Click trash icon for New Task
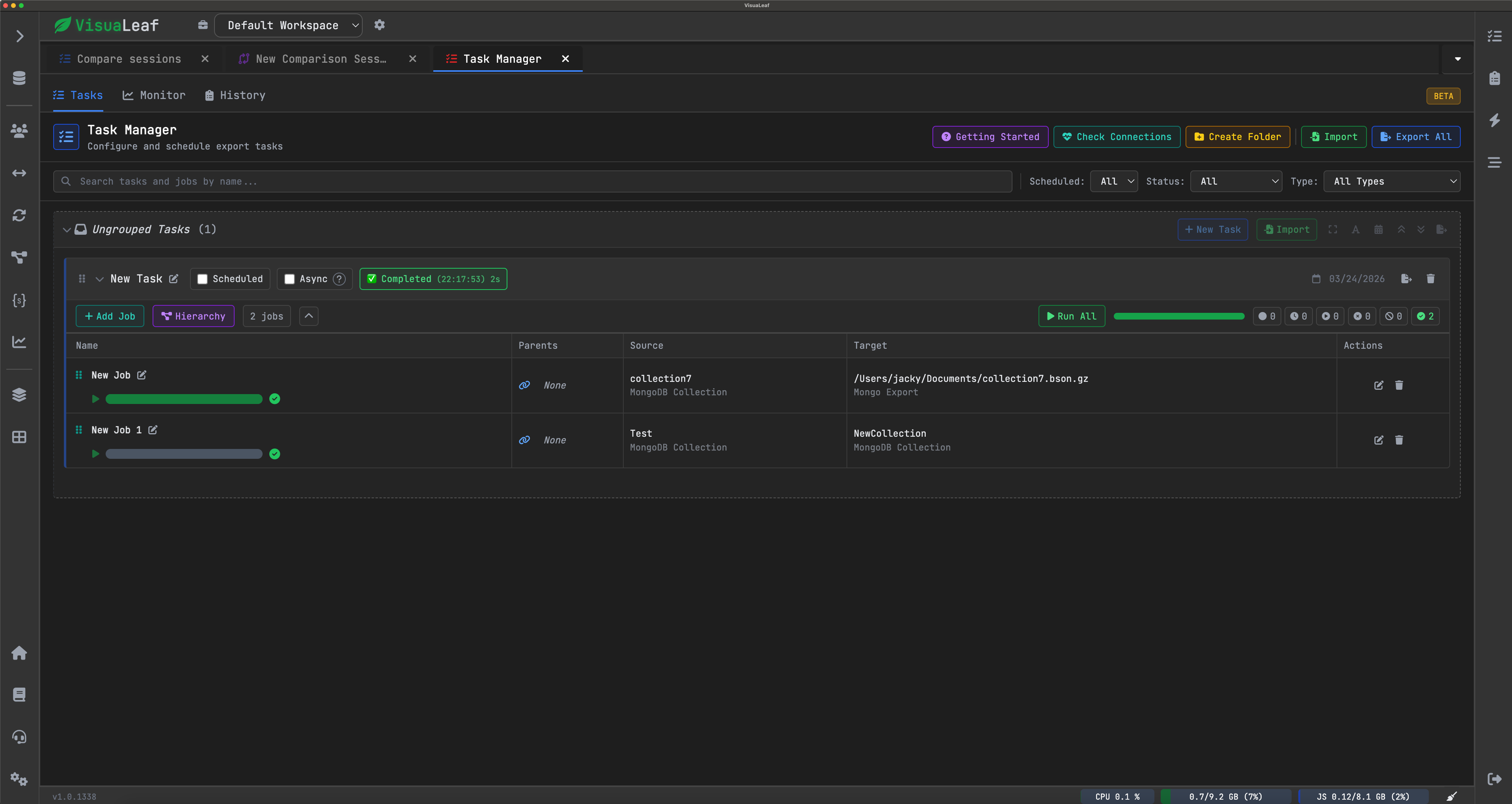Image resolution: width=1512 pixels, height=804 pixels. (x=1430, y=279)
